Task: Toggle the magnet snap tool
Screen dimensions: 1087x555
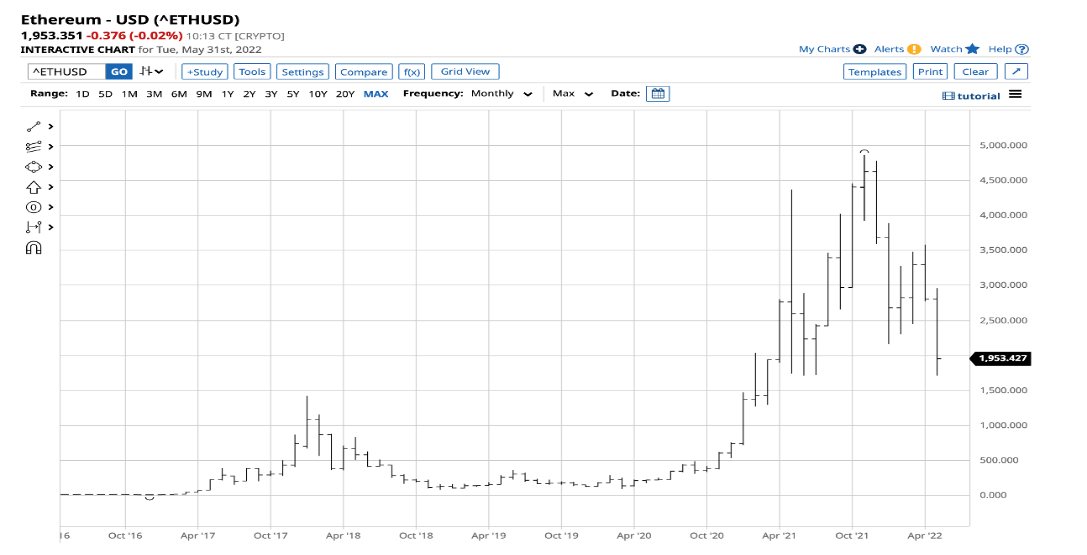Action: pos(33,248)
